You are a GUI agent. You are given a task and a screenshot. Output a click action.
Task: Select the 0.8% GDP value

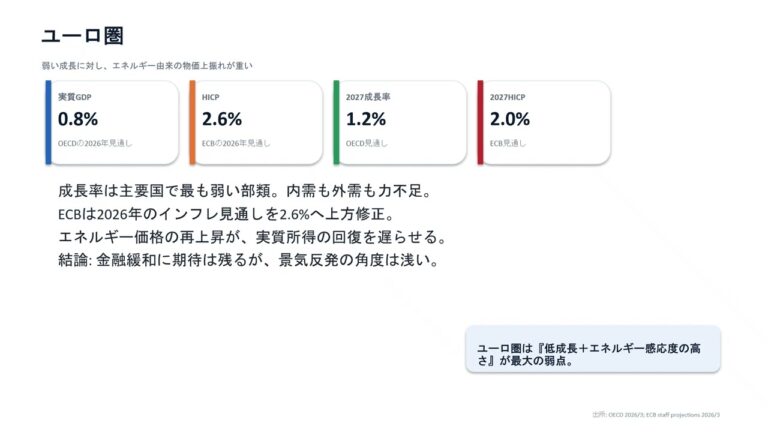pos(78,119)
